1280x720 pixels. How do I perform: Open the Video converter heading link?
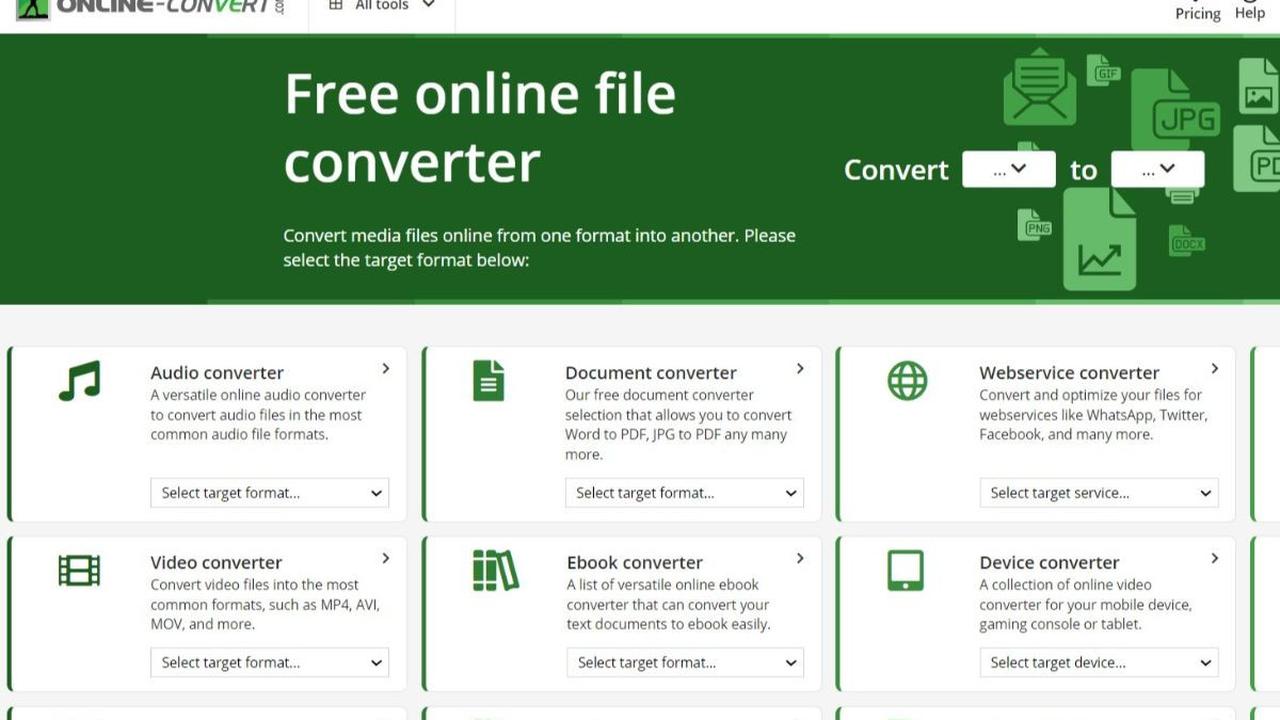coord(216,562)
